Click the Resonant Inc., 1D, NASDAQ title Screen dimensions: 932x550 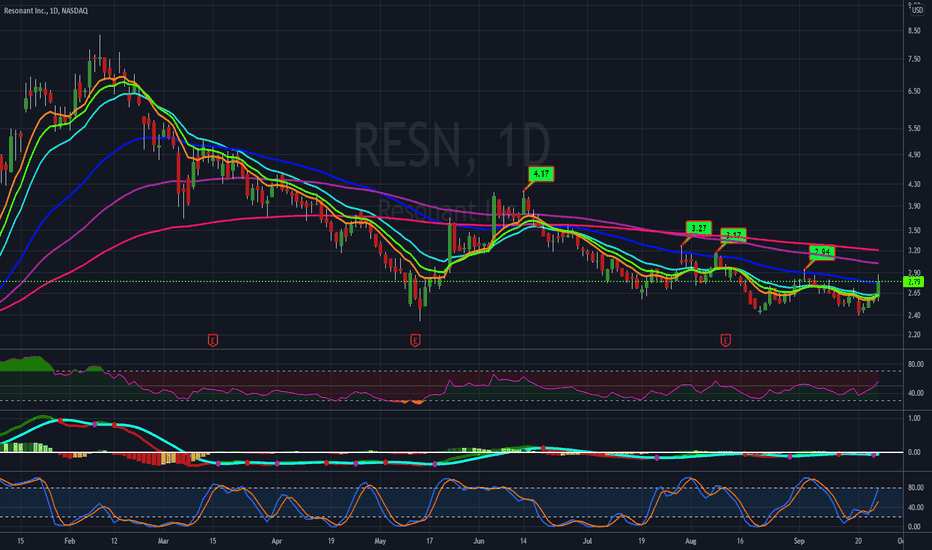46,11
